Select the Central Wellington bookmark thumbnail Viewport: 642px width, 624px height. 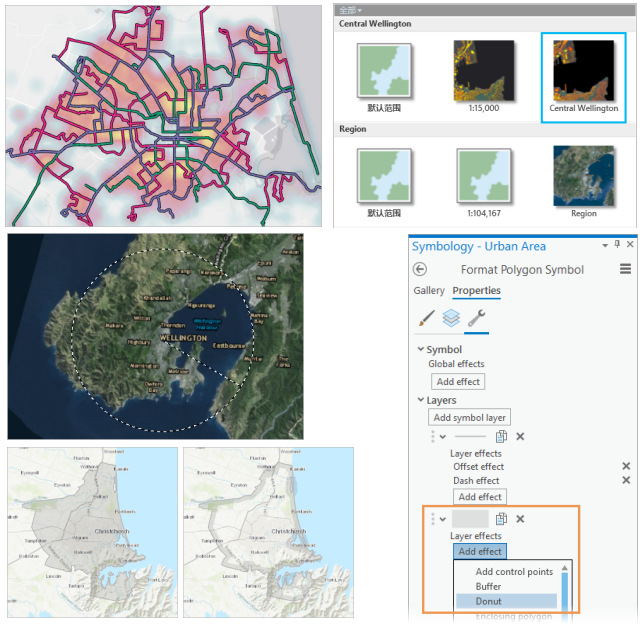coord(583,70)
